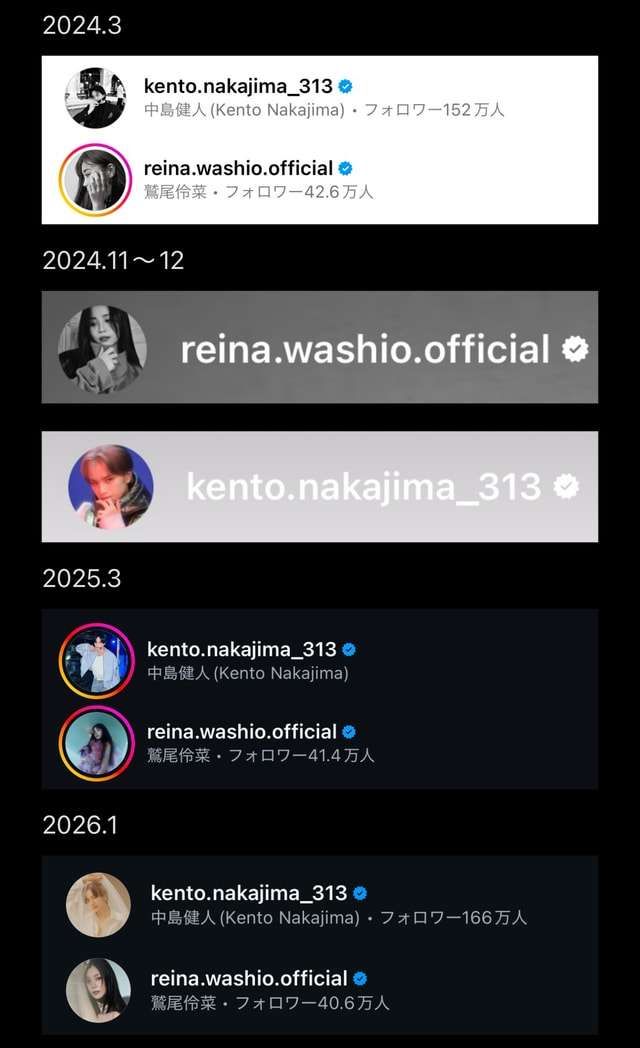Open the kento.nakajima_313 username with 166万人 followers
Viewport: 640px width, 1048px height.
point(249,893)
